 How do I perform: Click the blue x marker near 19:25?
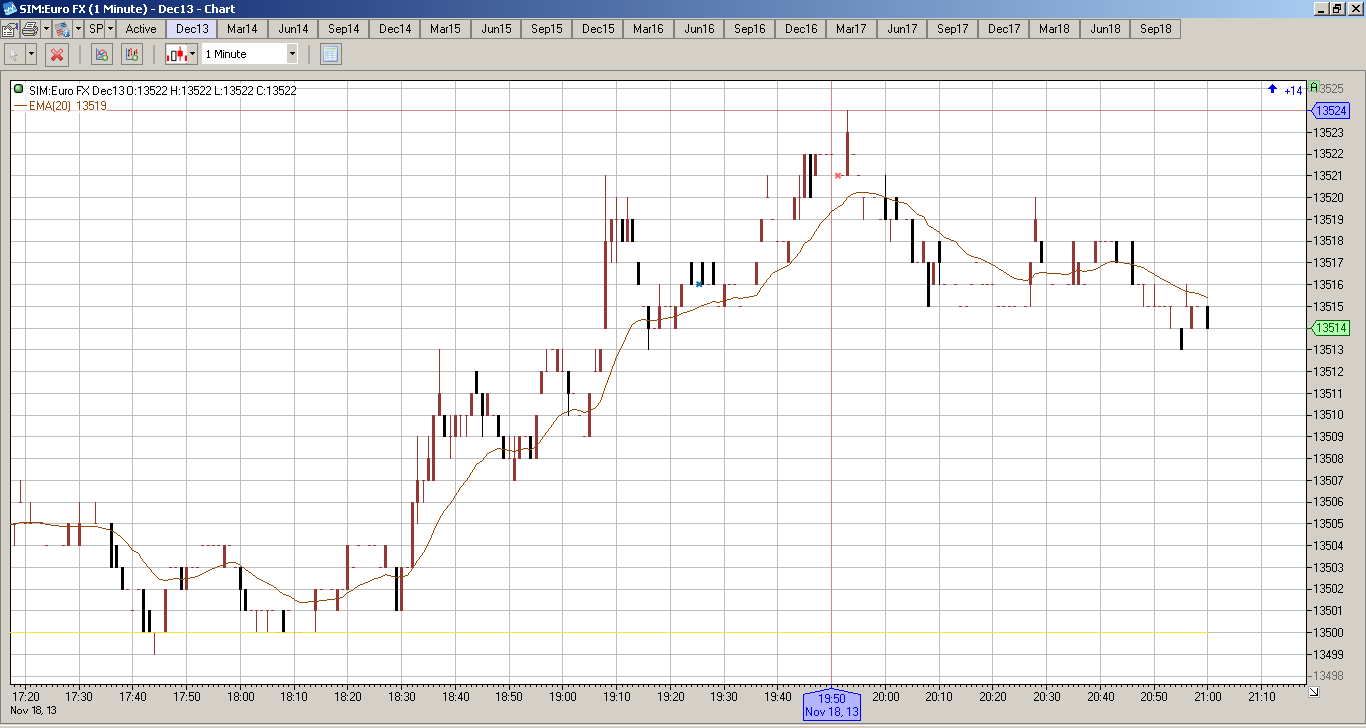coord(699,284)
